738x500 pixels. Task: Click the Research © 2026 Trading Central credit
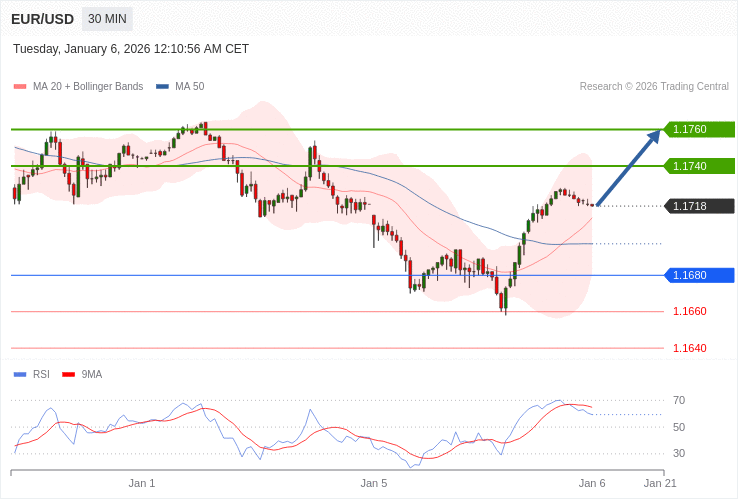654,87
